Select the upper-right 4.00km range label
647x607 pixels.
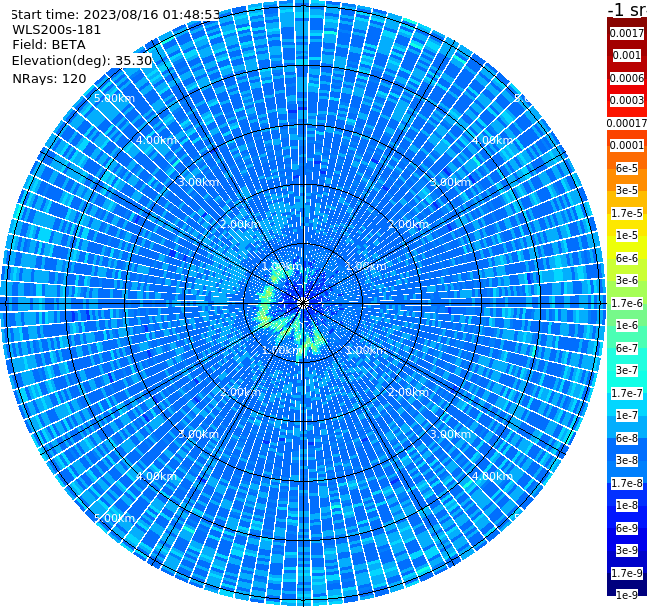pos(492,140)
